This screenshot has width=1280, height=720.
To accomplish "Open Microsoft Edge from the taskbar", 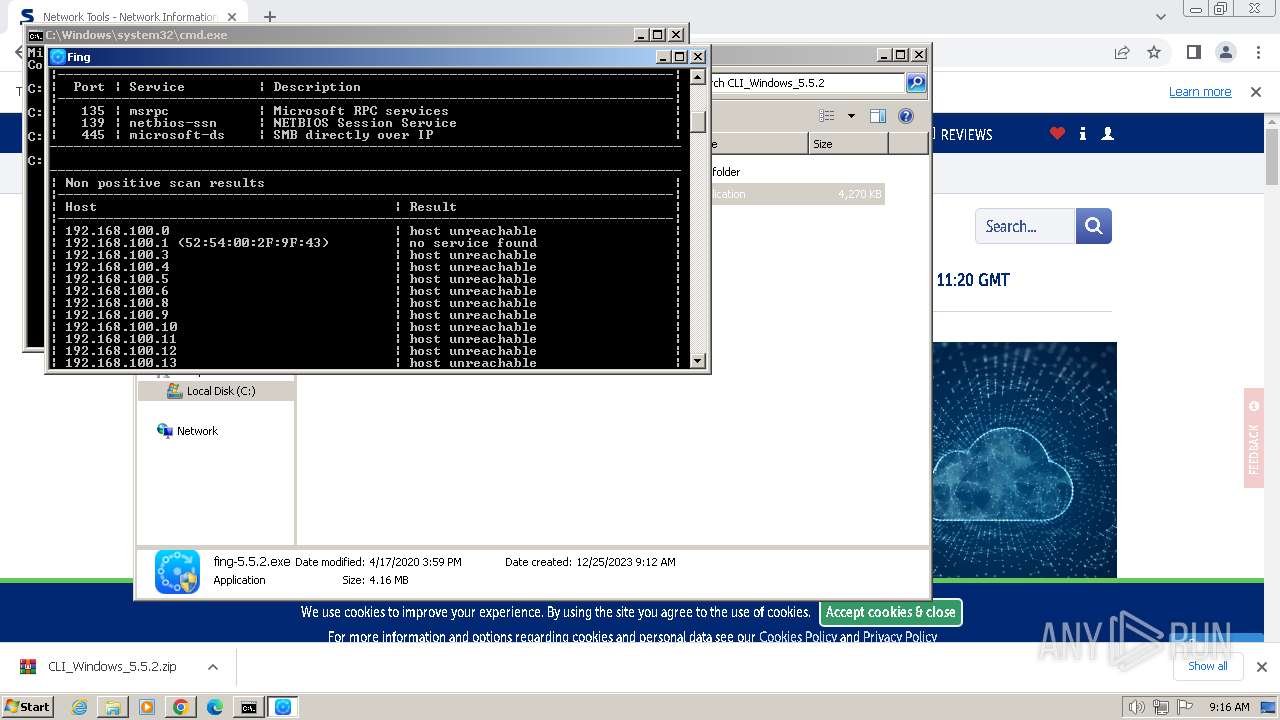I will (215, 707).
